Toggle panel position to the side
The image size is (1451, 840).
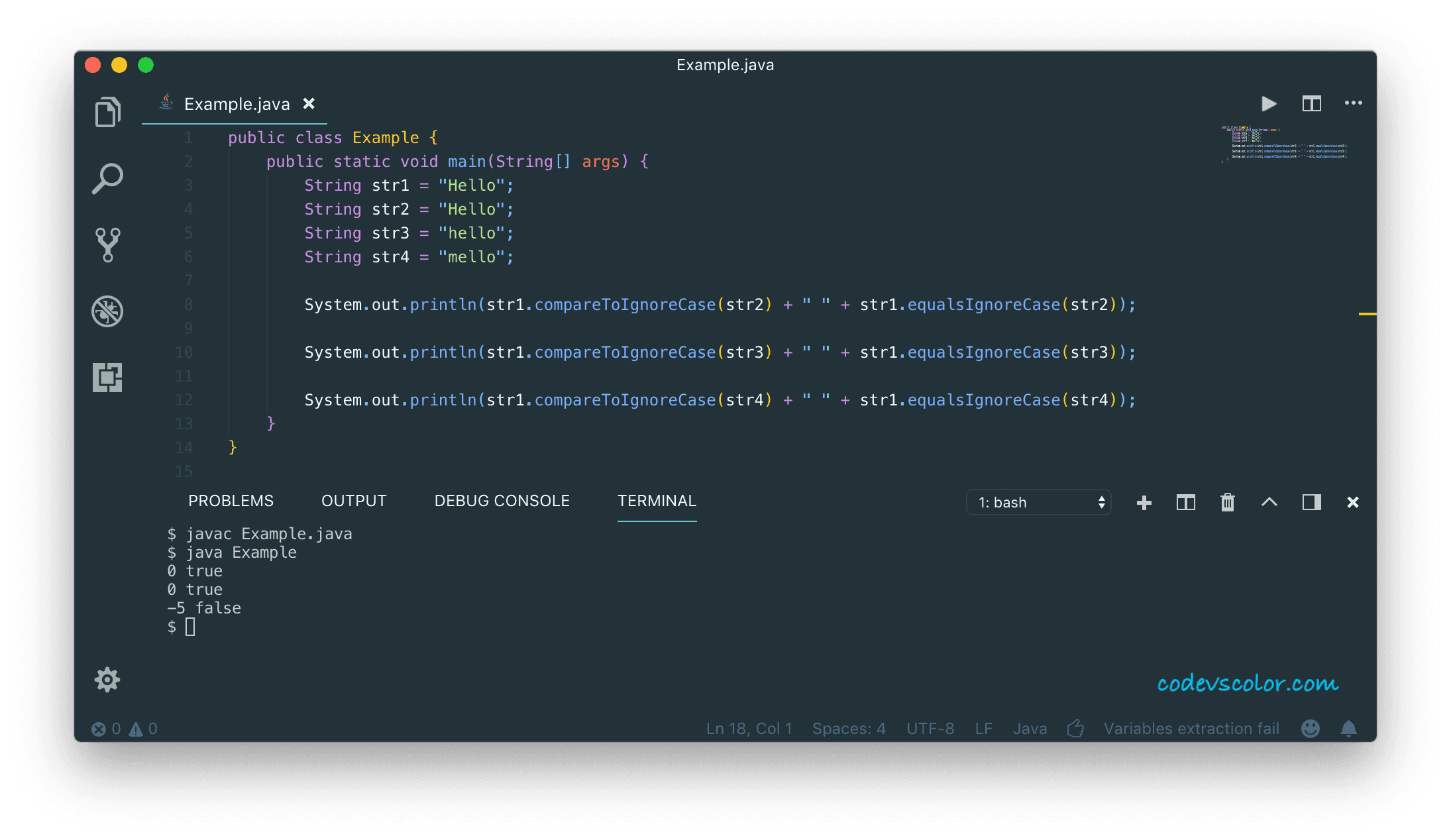tap(1311, 502)
